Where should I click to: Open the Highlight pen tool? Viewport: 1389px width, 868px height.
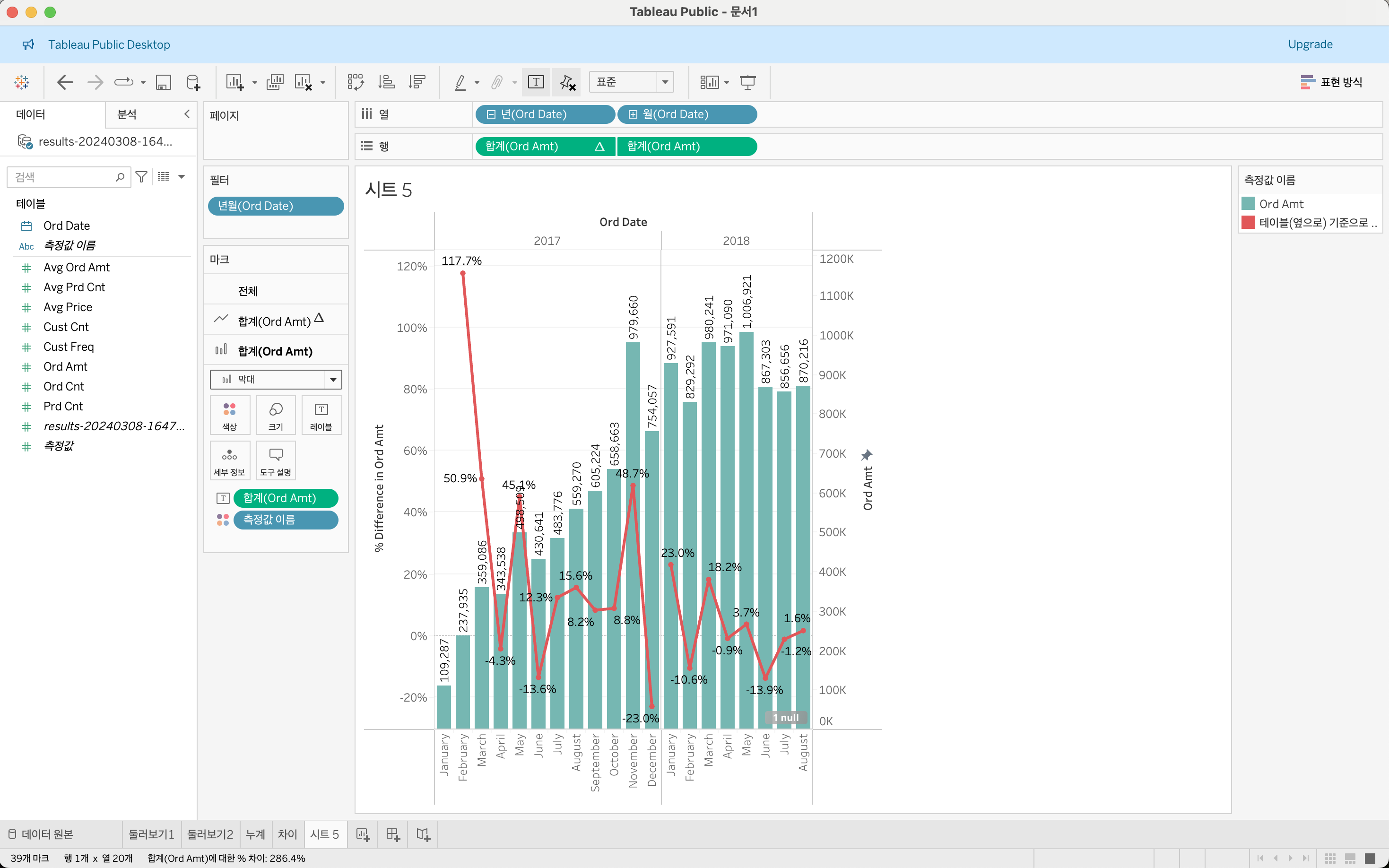(x=460, y=82)
